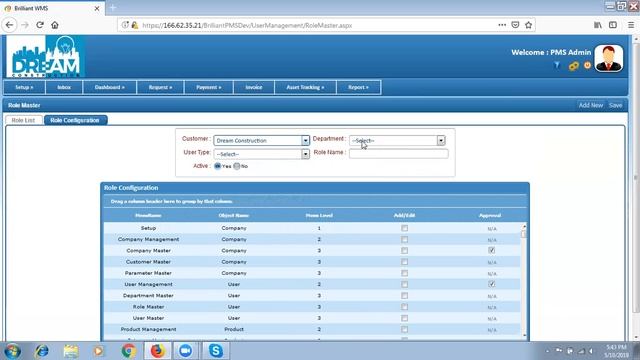Screen dimensions: 640x360
Task: Click the yellow chain link icon
Action: pos(573,66)
